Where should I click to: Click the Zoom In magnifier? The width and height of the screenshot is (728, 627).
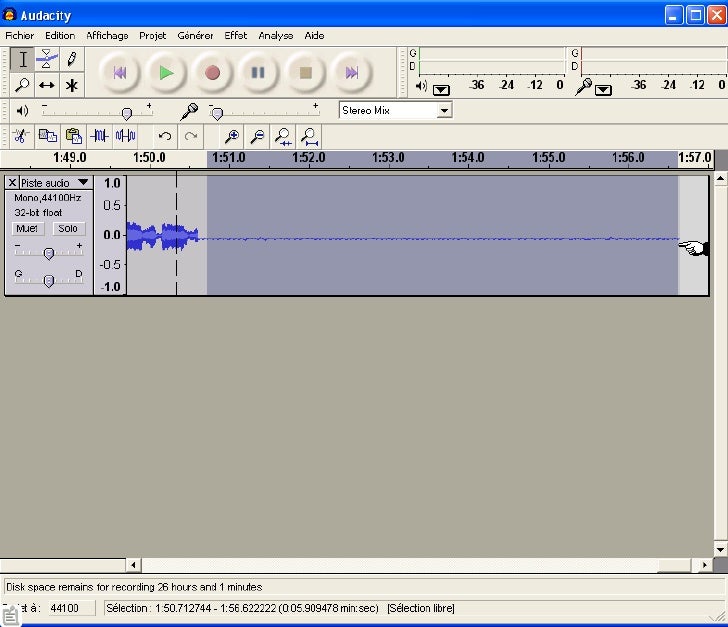[x=232, y=136]
